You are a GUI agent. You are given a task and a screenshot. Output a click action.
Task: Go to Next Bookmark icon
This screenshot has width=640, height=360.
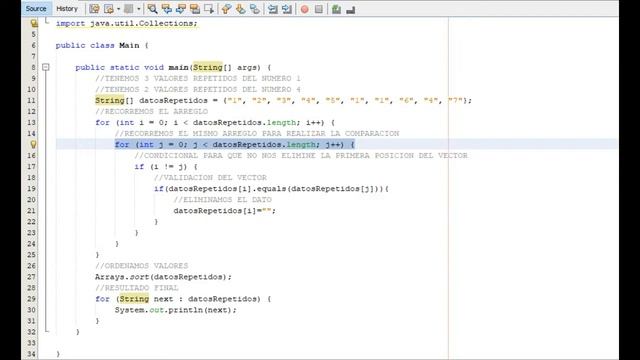pyautogui.click(x=240, y=9)
